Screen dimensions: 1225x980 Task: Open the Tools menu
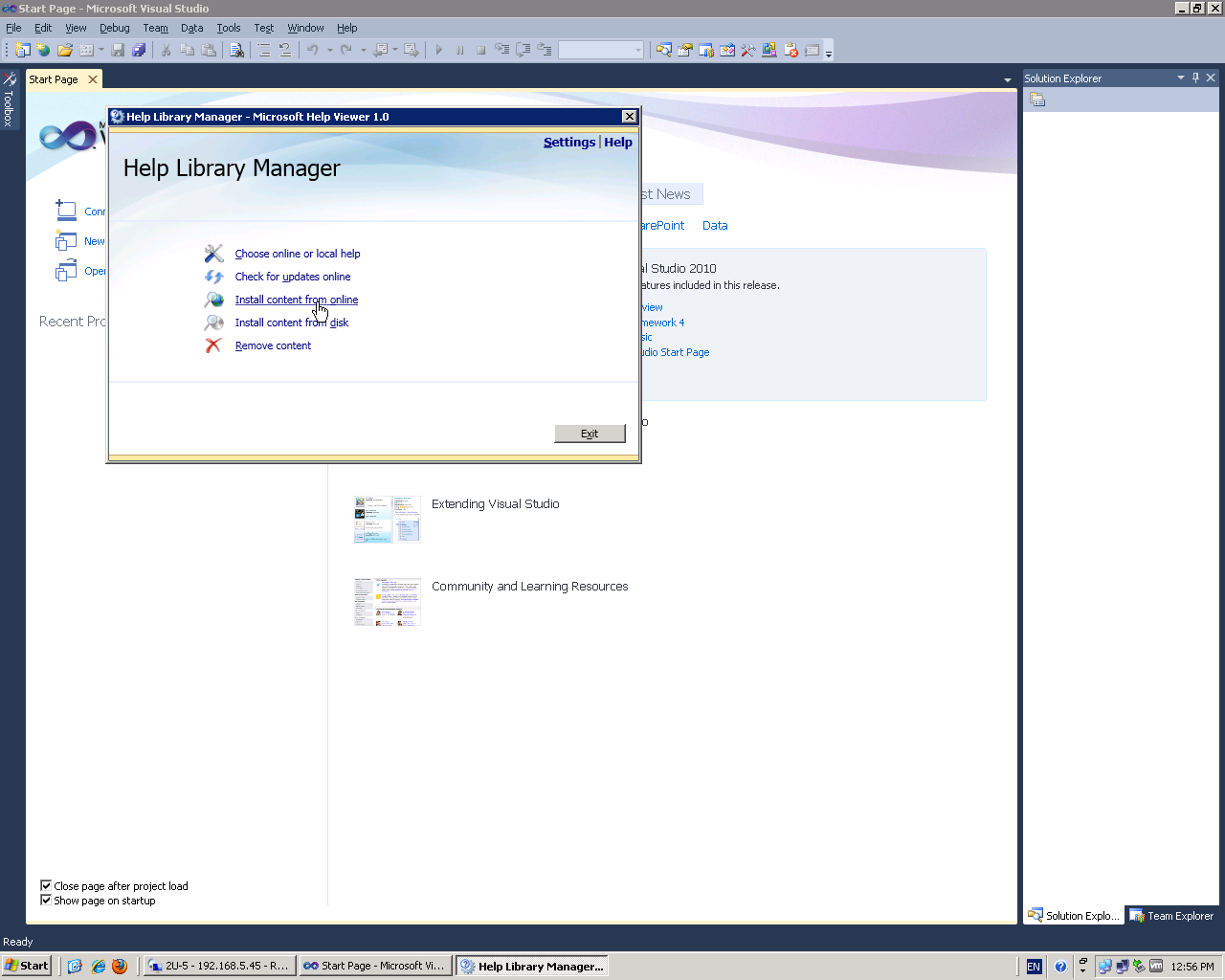point(228,28)
